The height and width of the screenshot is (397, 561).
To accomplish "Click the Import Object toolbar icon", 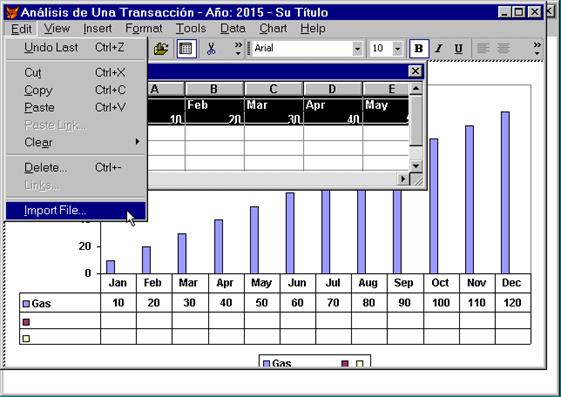I will pos(161,49).
